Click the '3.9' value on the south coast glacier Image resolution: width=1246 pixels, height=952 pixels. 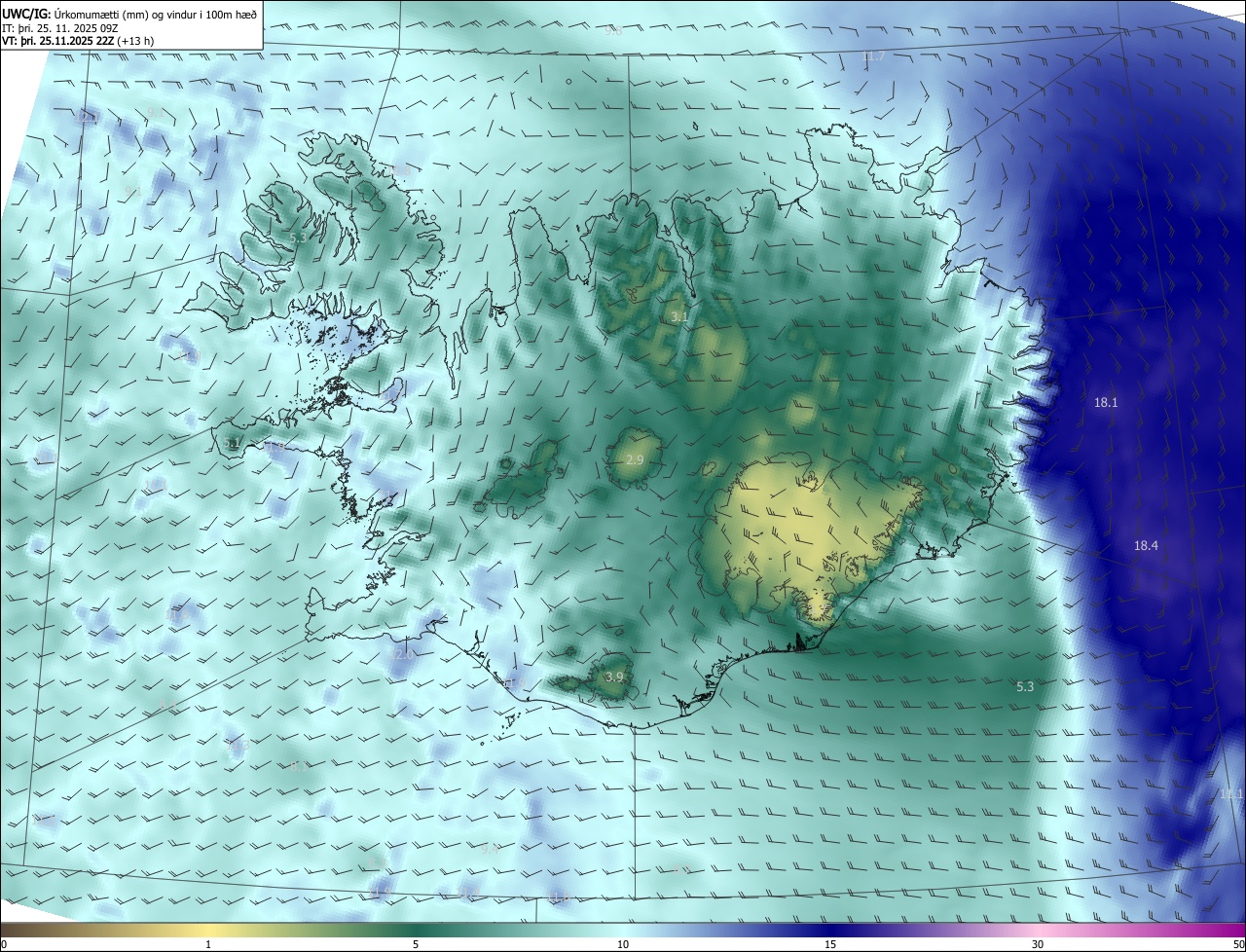coord(614,677)
